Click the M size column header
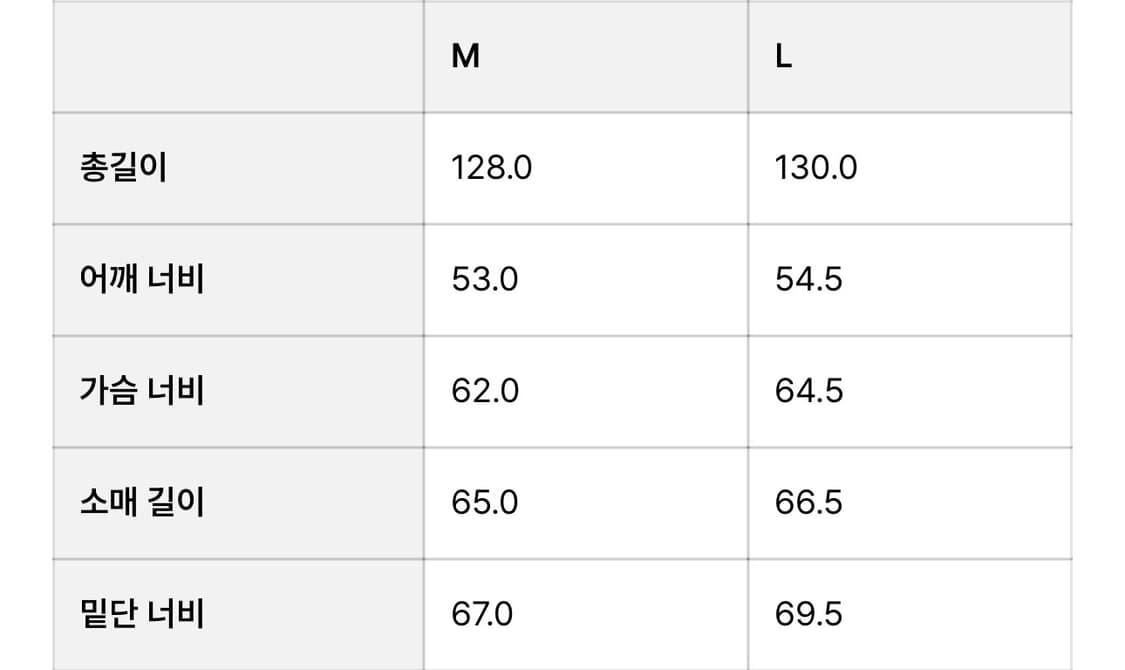 (466, 57)
